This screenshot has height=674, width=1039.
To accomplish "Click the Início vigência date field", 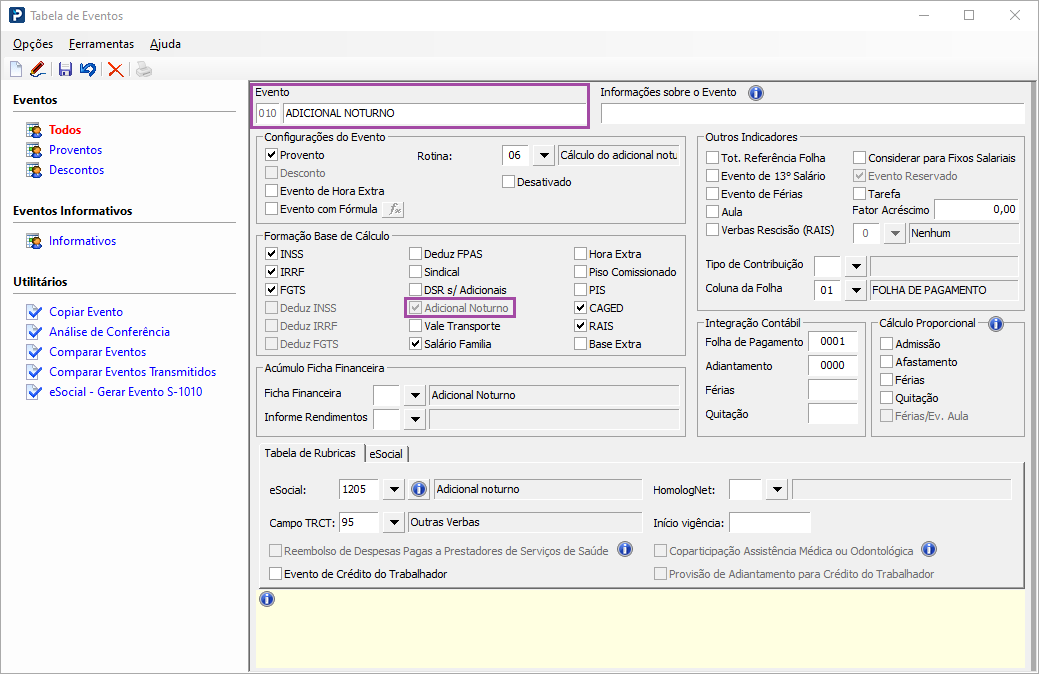I will 769,522.
